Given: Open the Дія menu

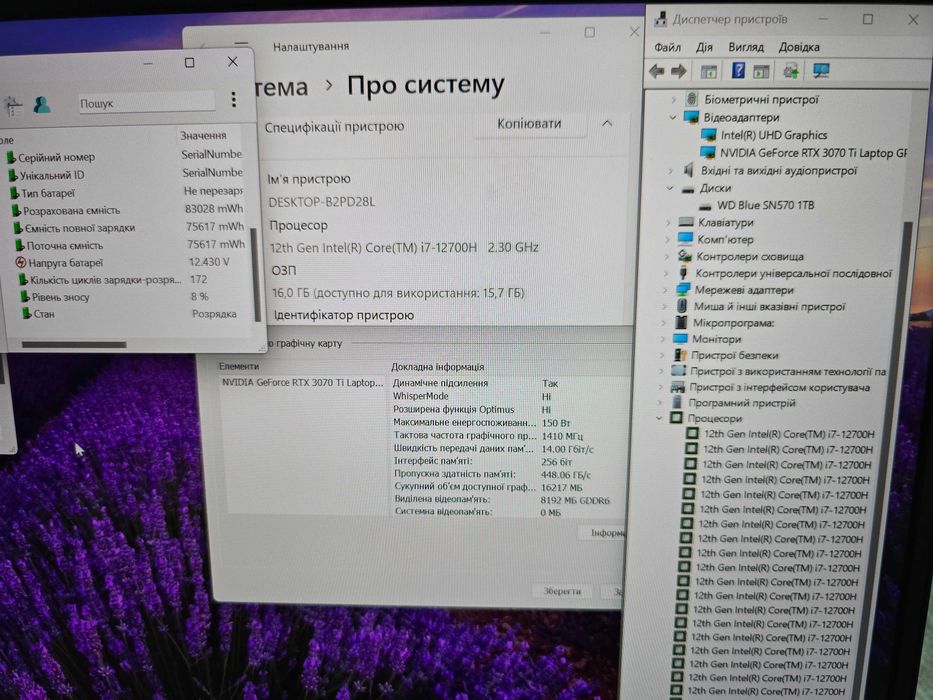Looking at the screenshot, I should pyautogui.click(x=705, y=47).
